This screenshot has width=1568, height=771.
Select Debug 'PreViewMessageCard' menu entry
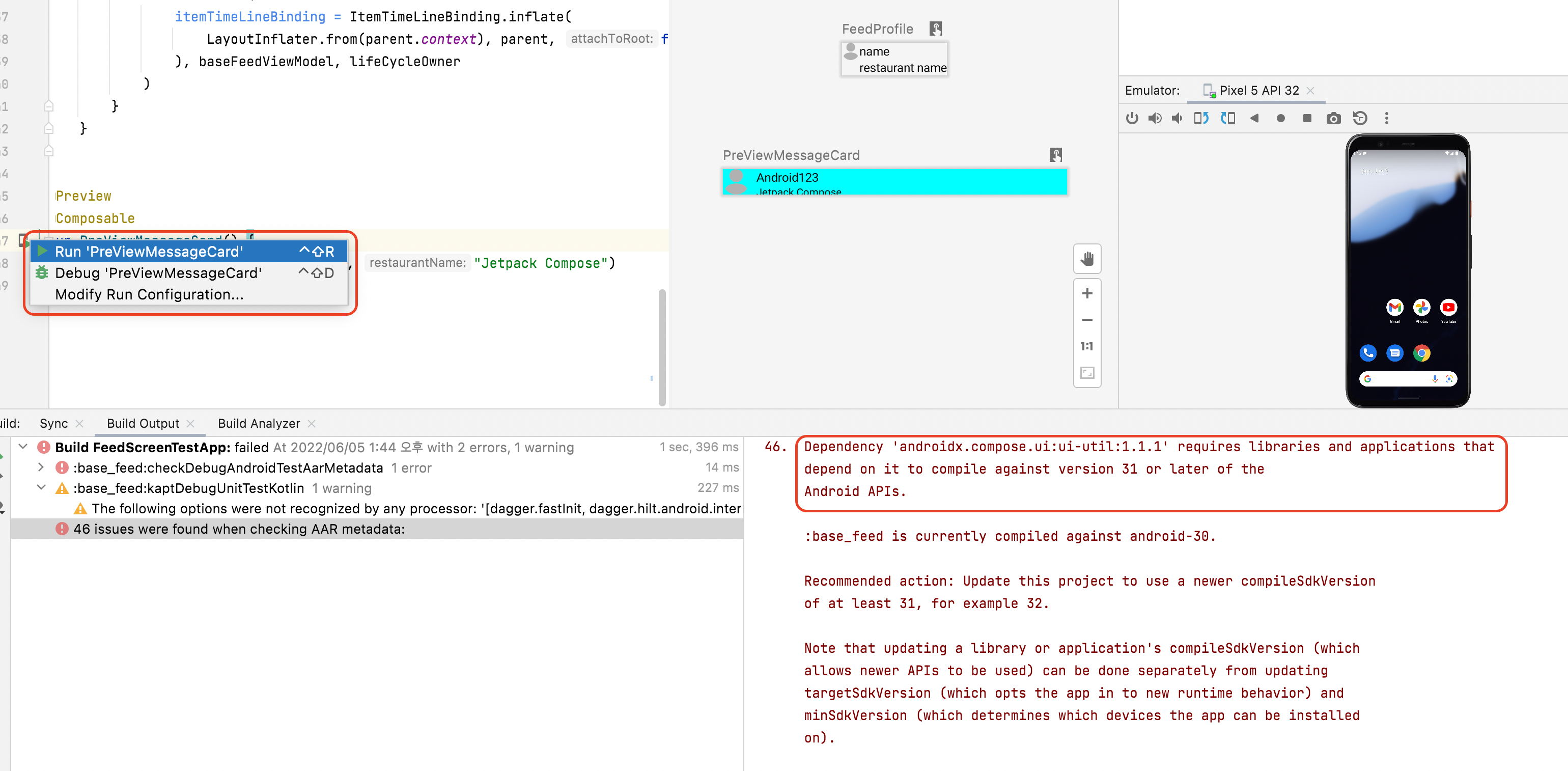(158, 273)
